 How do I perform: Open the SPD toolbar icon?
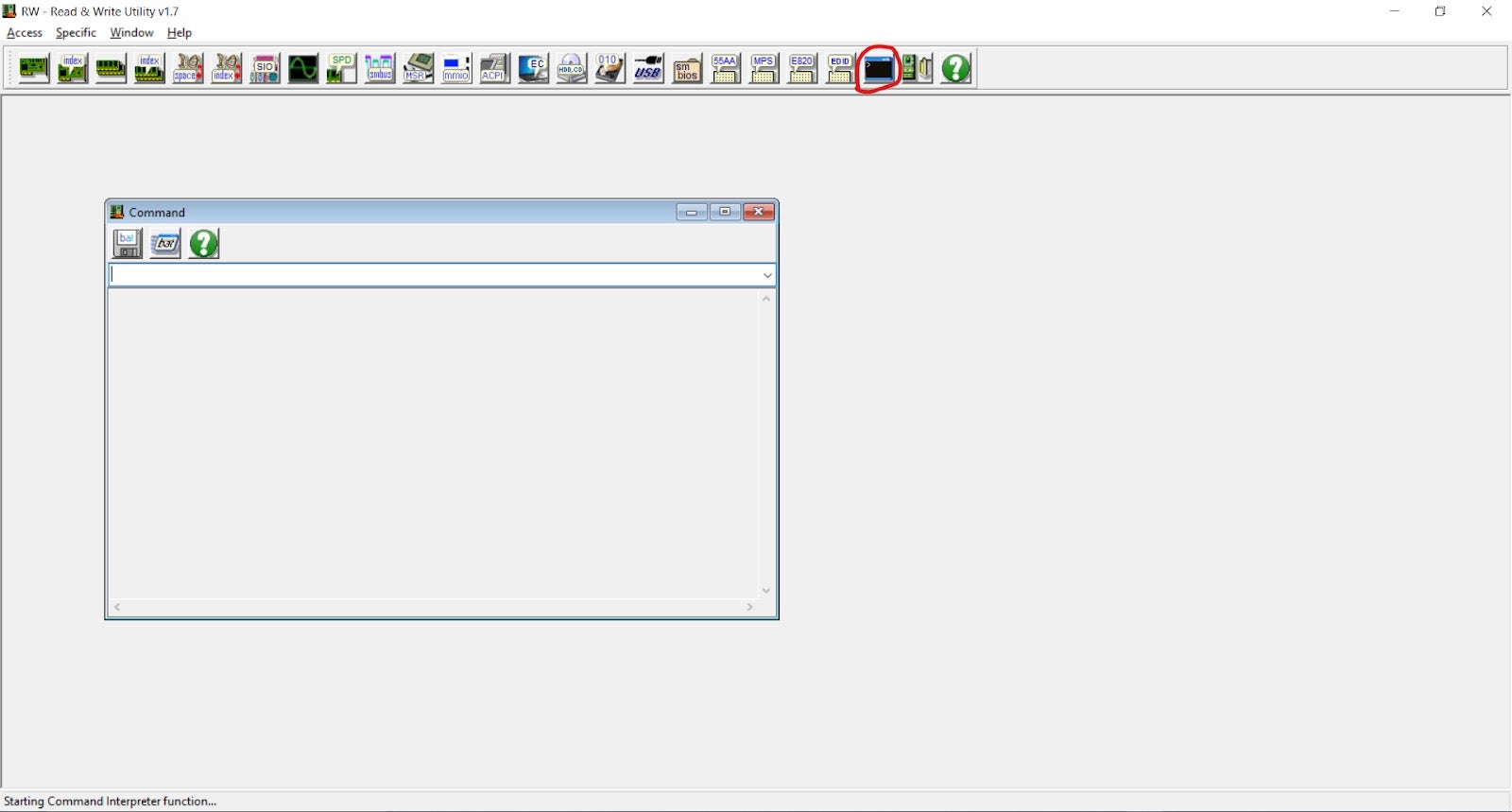341,68
